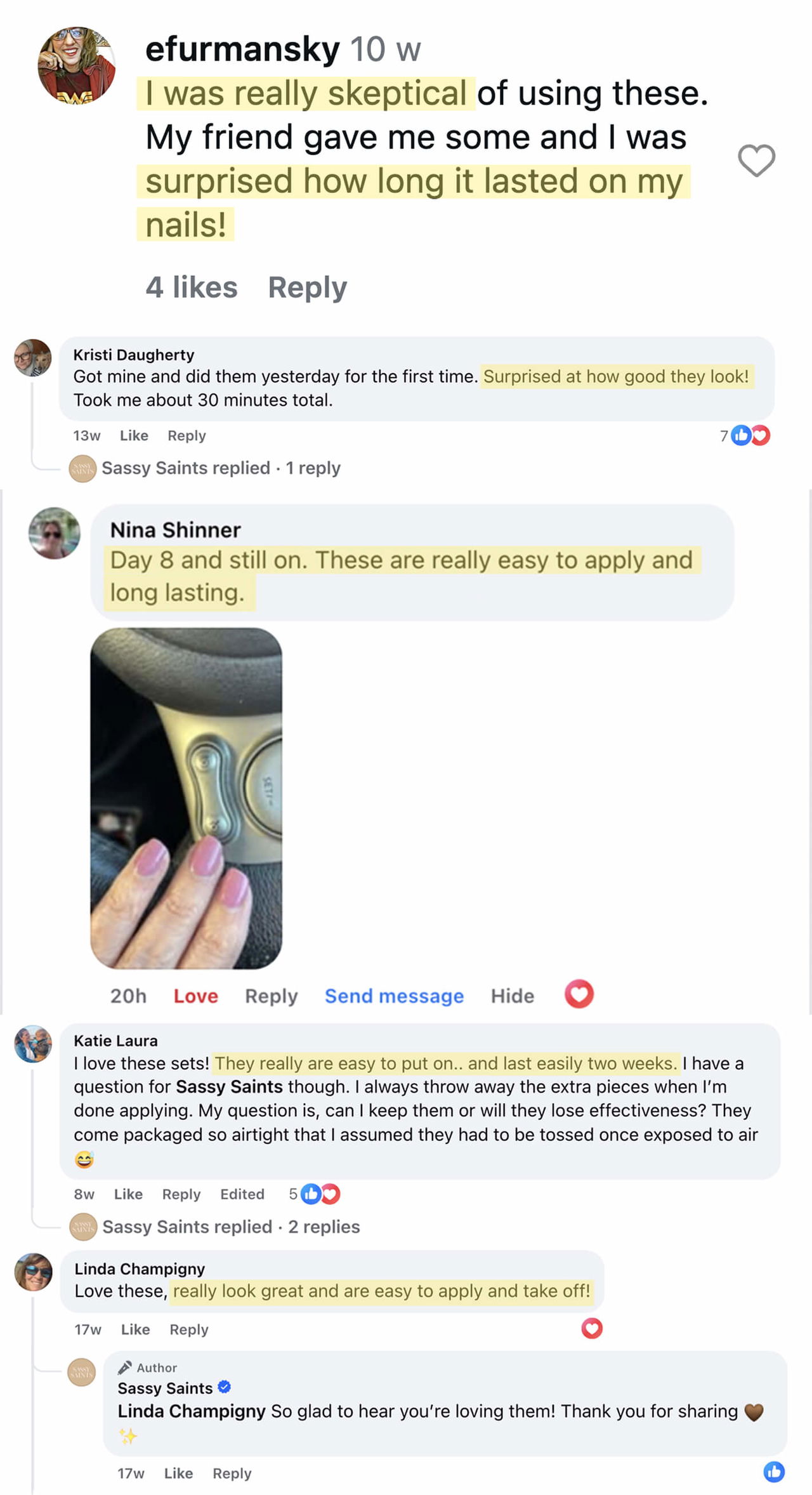Click Reply under efurmansky's comment
This screenshot has width=812, height=1495.
[307, 287]
